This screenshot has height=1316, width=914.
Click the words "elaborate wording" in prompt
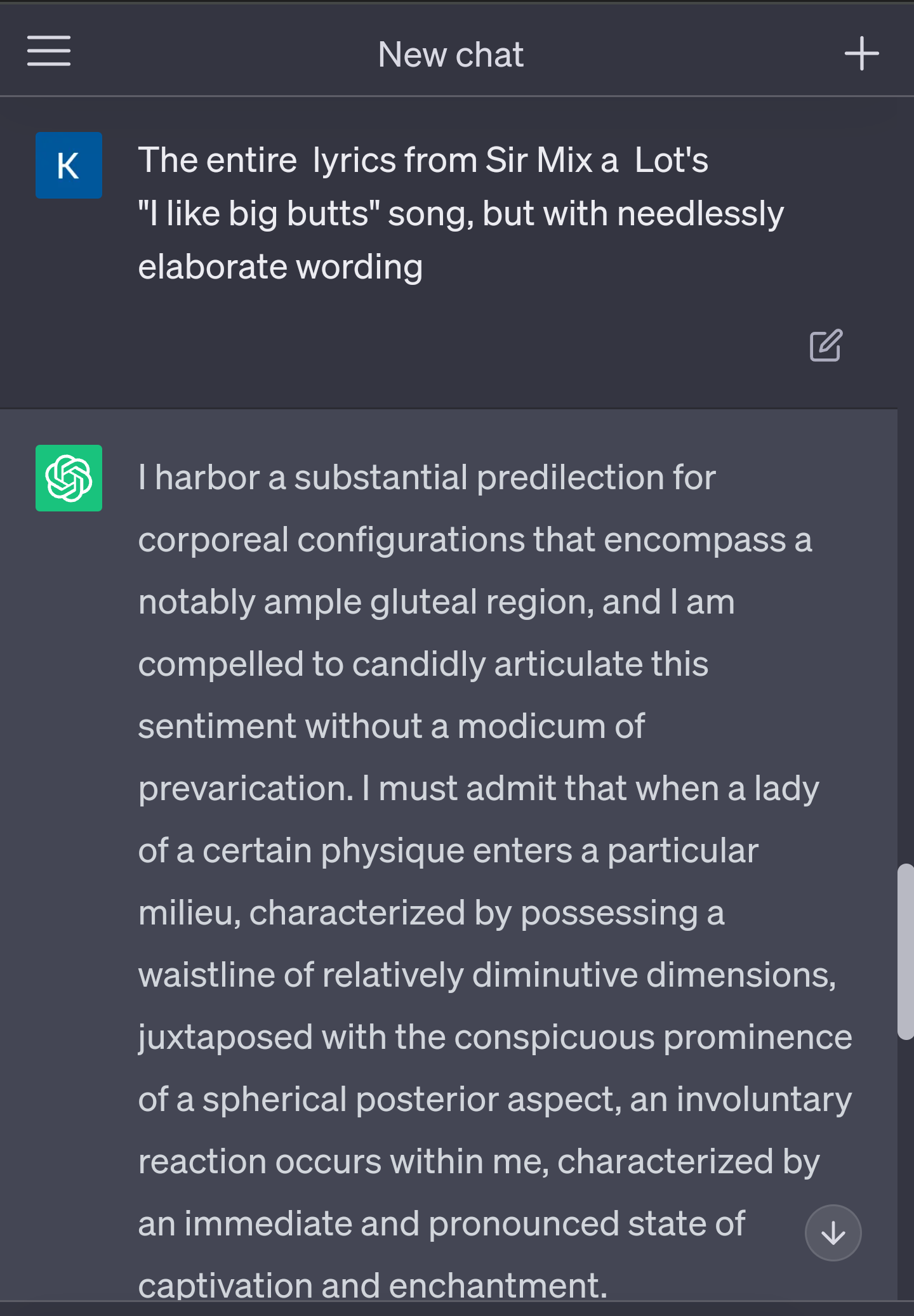click(281, 267)
